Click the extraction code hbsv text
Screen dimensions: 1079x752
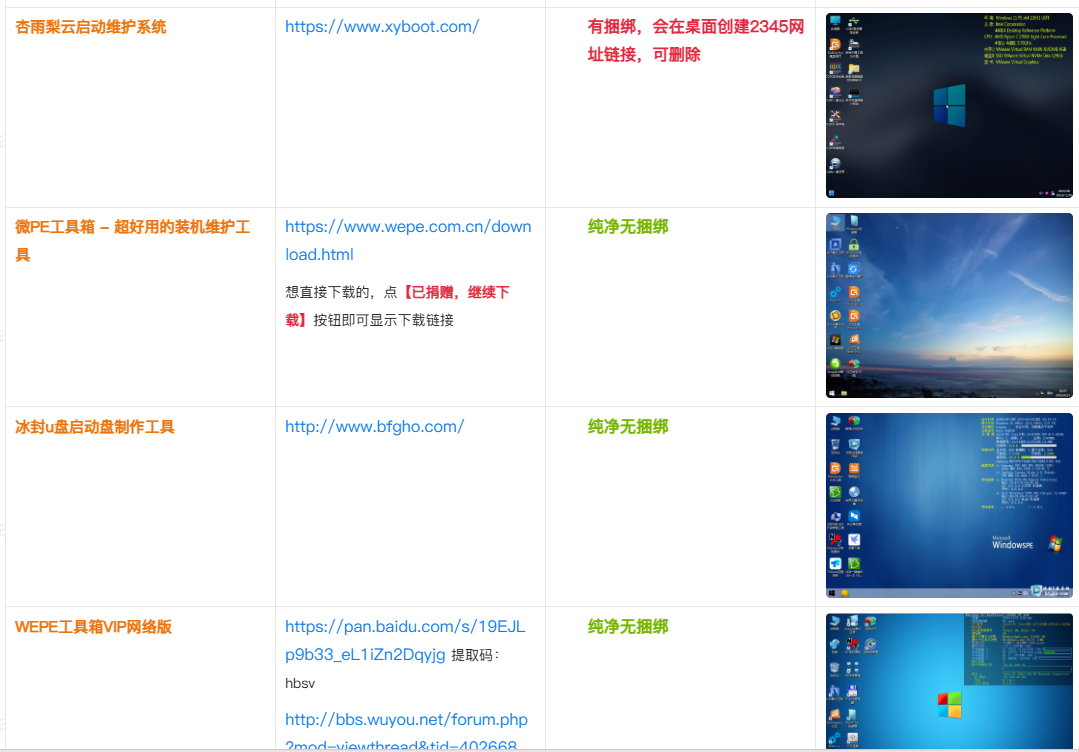point(300,684)
